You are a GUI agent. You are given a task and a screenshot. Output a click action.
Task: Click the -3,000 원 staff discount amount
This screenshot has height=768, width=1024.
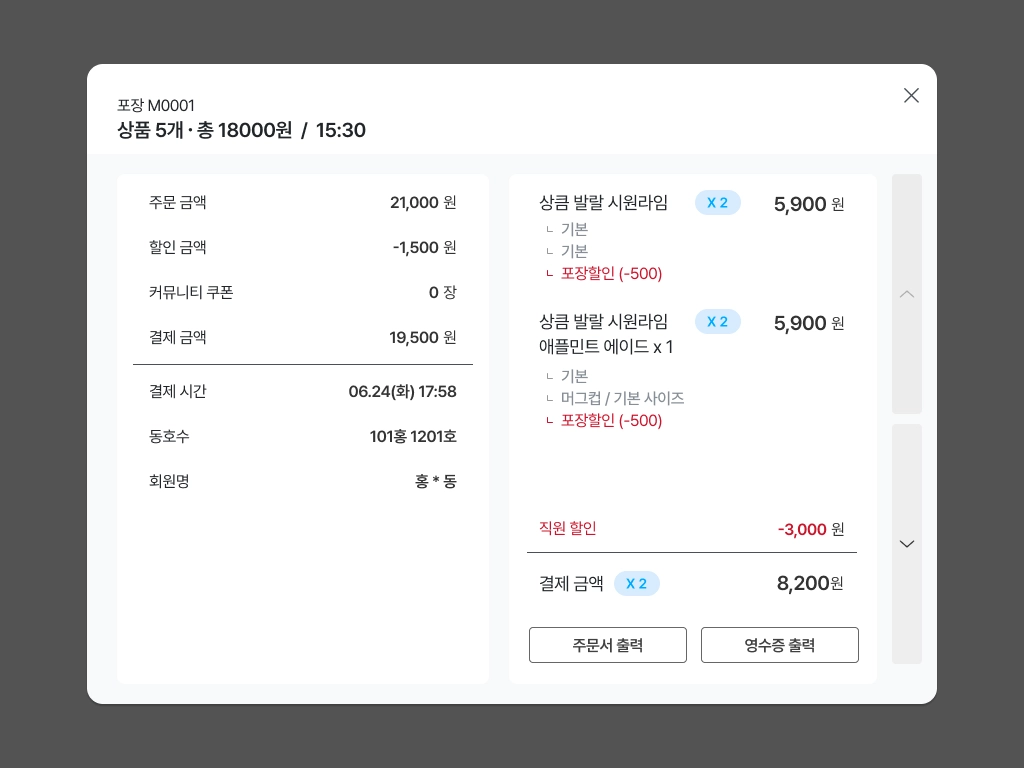pyautogui.click(x=810, y=529)
